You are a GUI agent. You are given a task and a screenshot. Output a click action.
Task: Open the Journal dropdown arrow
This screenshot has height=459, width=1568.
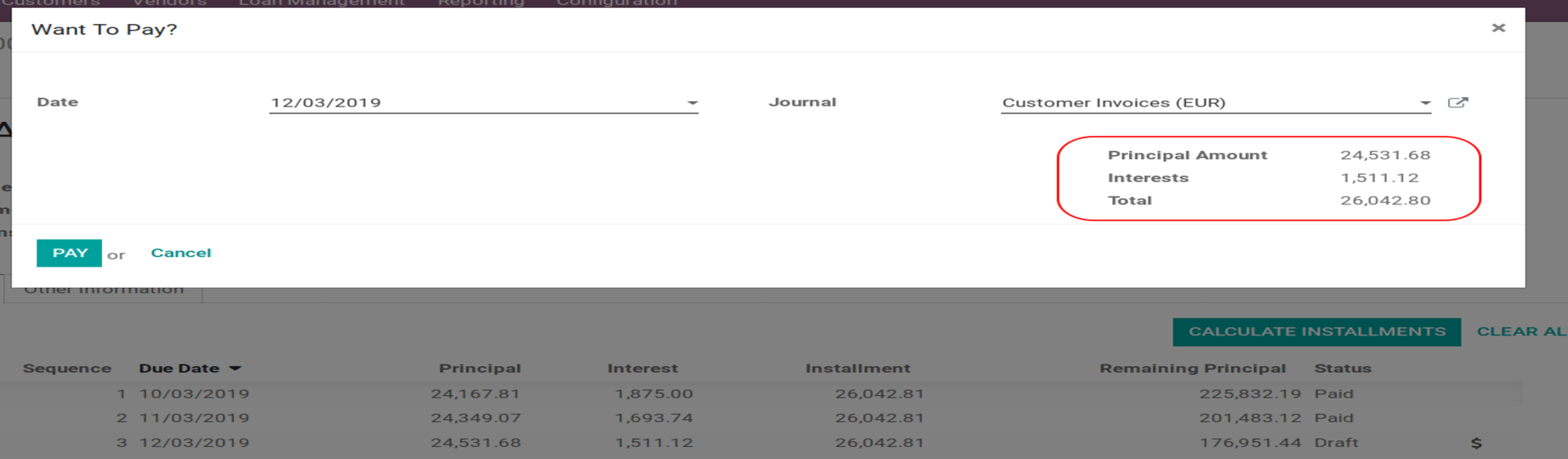(1424, 103)
